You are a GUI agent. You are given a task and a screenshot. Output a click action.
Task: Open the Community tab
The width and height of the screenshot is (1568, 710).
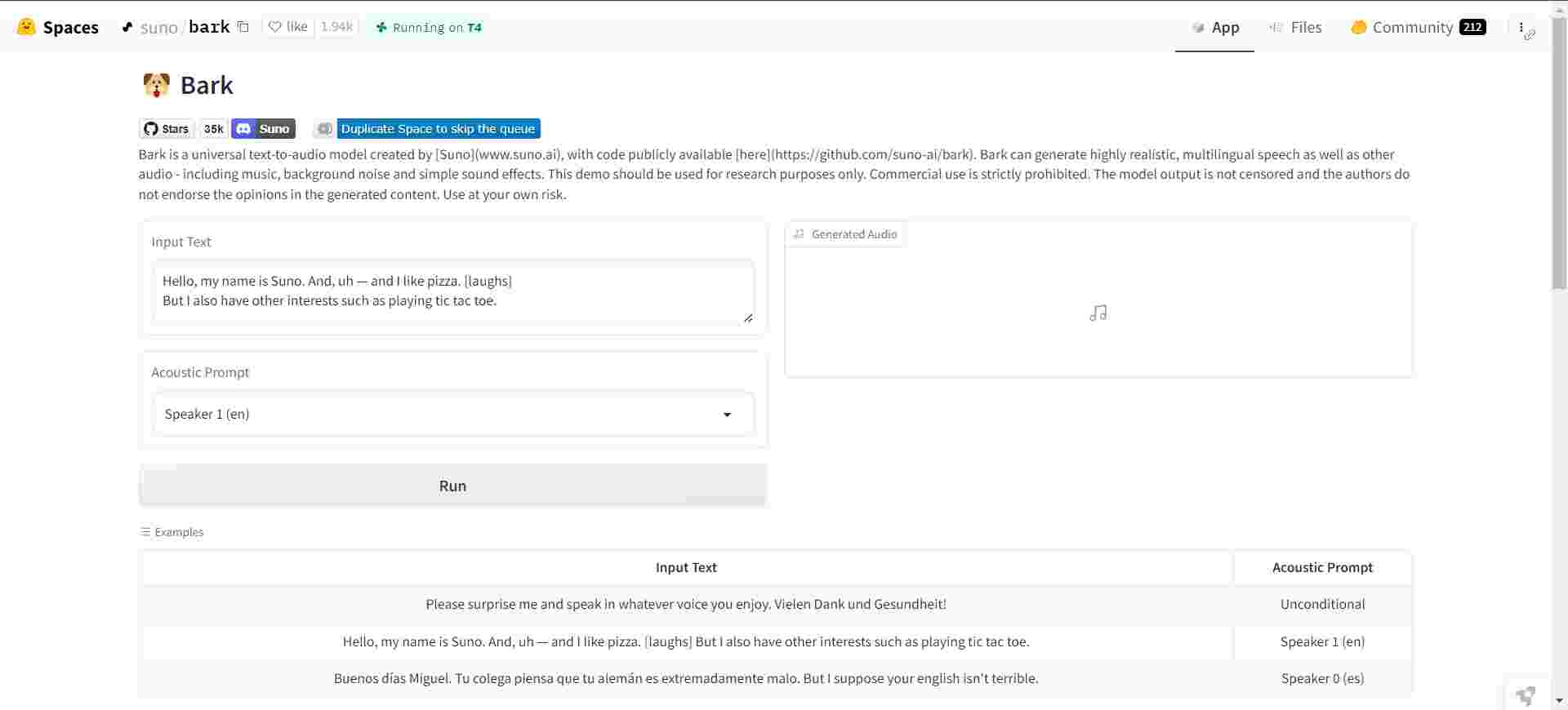pos(1418,27)
